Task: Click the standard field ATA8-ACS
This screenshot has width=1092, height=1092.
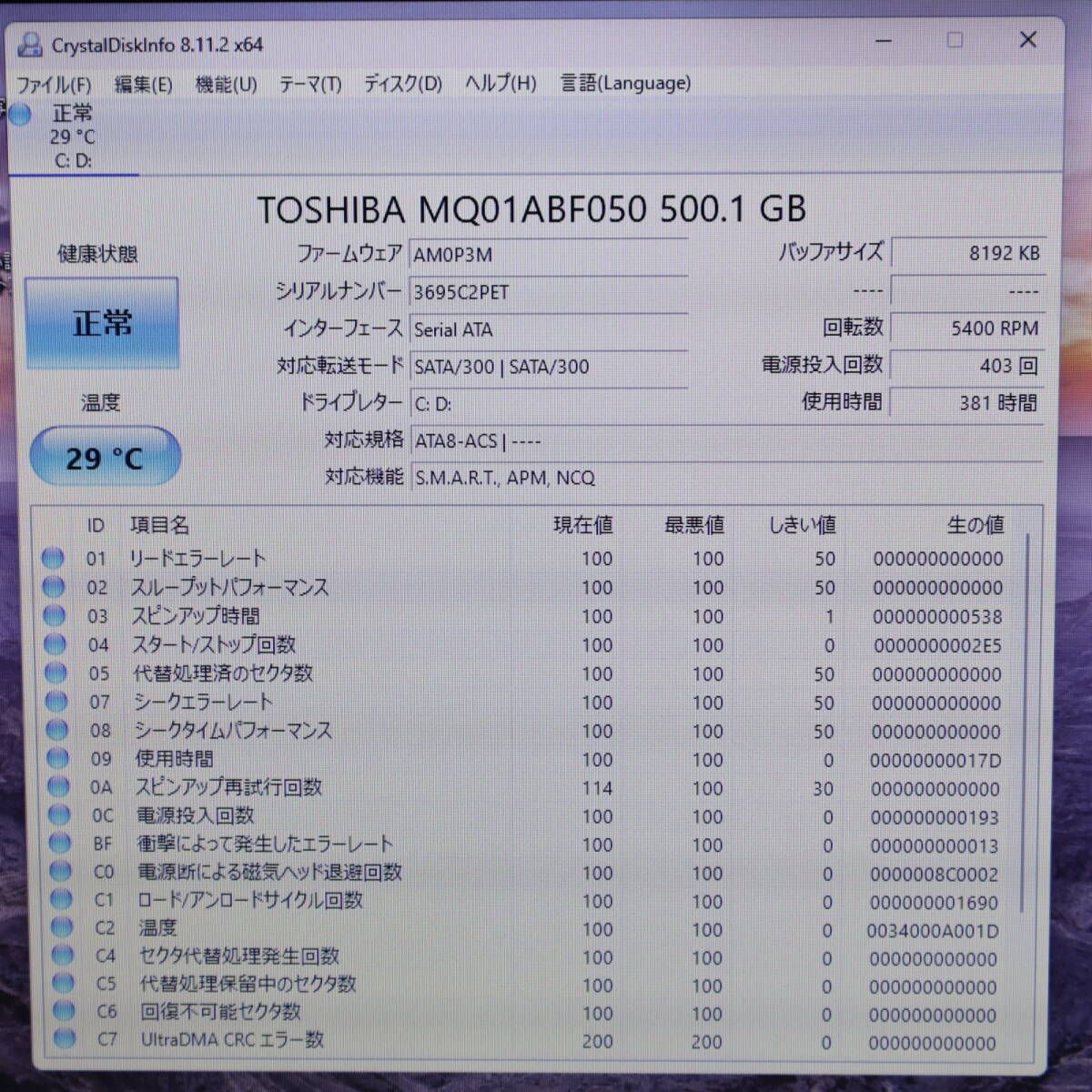Action: (727, 440)
